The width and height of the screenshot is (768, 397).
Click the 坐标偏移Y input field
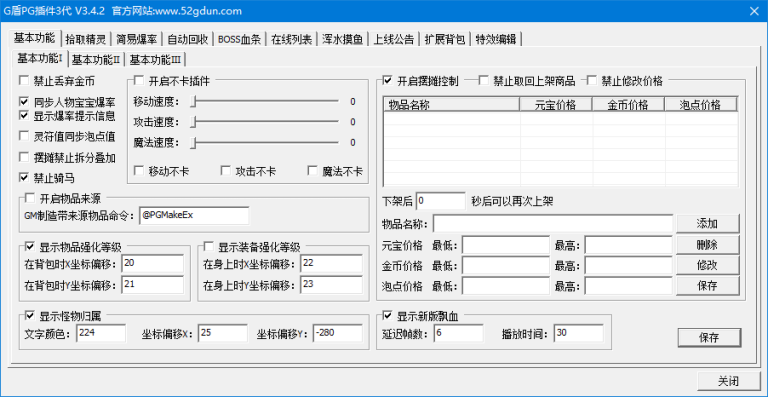(x=338, y=333)
